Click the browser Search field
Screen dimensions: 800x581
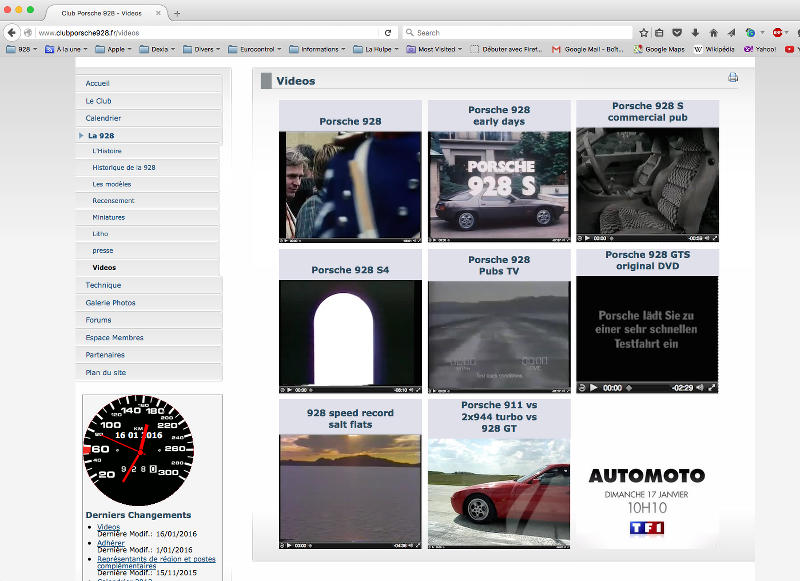(517, 33)
